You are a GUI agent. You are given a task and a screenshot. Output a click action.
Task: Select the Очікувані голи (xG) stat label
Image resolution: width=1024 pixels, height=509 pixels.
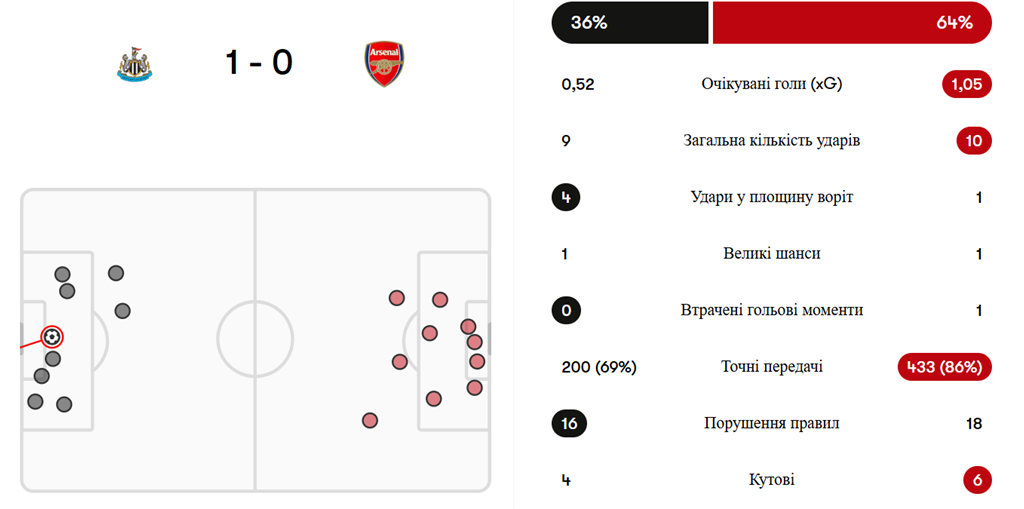[x=771, y=84]
